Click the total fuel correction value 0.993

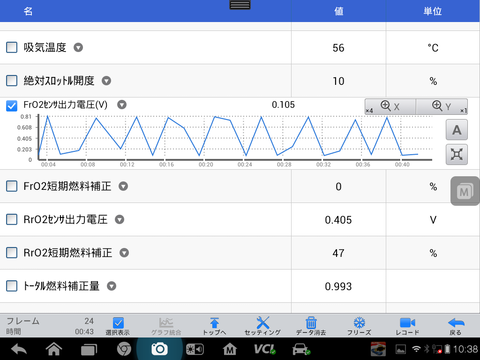[x=338, y=286]
